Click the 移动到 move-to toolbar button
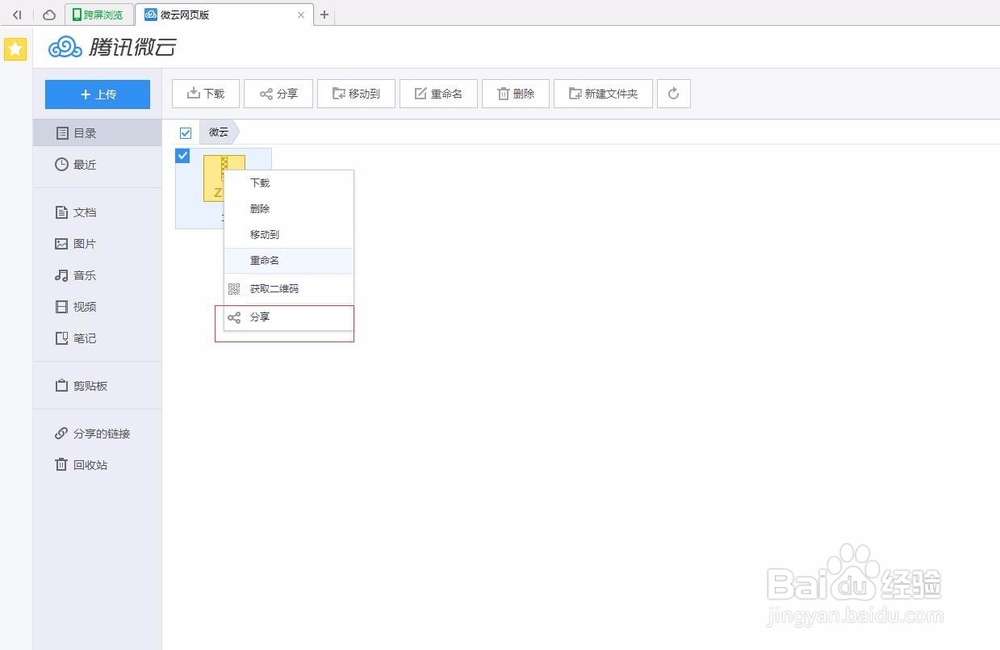The height and width of the screenshot is (650, 1000). click(x=357, y=94)
